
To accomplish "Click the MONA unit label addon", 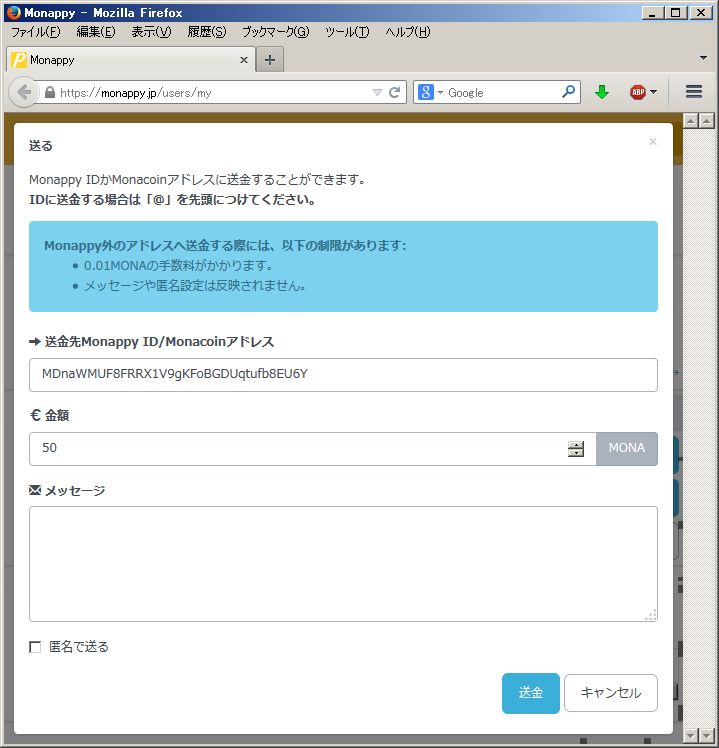I will 627,449.
